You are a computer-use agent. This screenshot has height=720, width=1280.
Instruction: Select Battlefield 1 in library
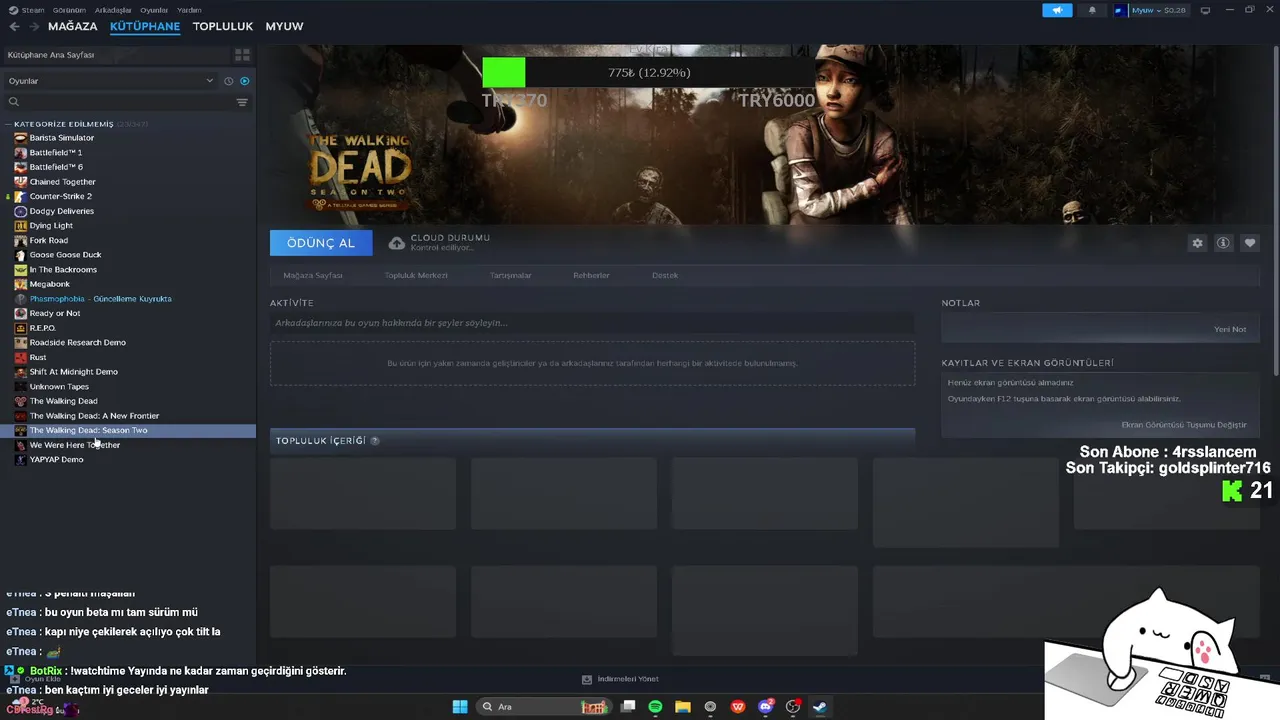[x=128, y=152]
